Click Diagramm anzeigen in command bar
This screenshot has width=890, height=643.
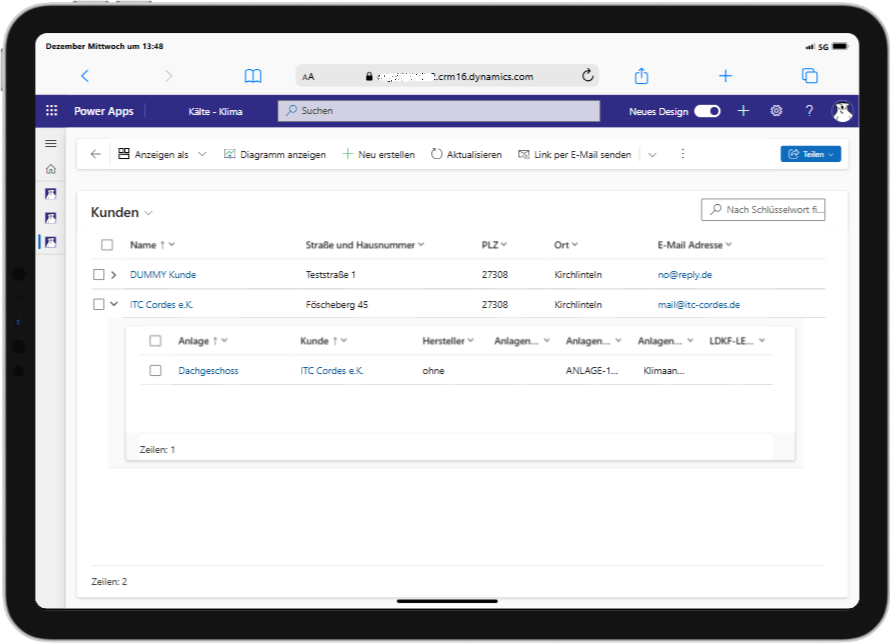tap(275, 154)
